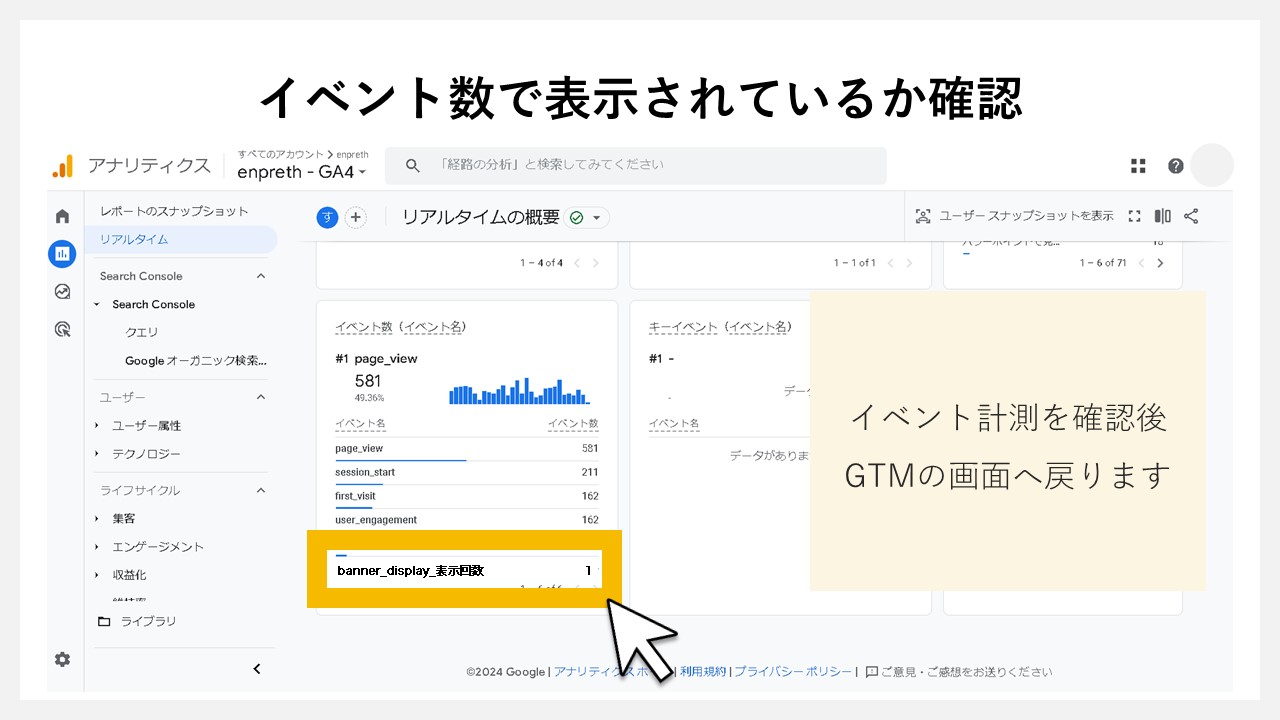This screenshot has width=1280, height=720.
Task: Collapse the navigation panel with the arrow
Action: (256, 668)
